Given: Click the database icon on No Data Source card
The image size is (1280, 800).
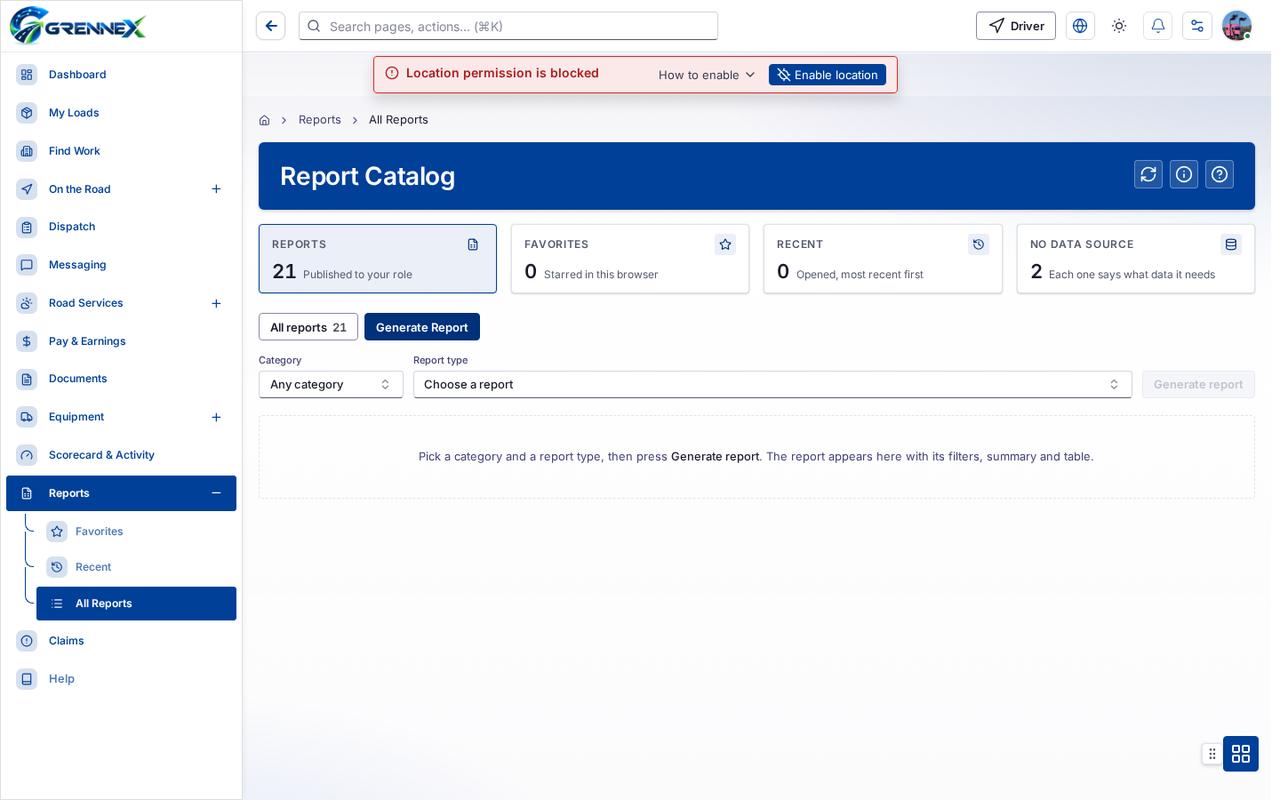Looking at the screenshot, I should coord(1232,244).
